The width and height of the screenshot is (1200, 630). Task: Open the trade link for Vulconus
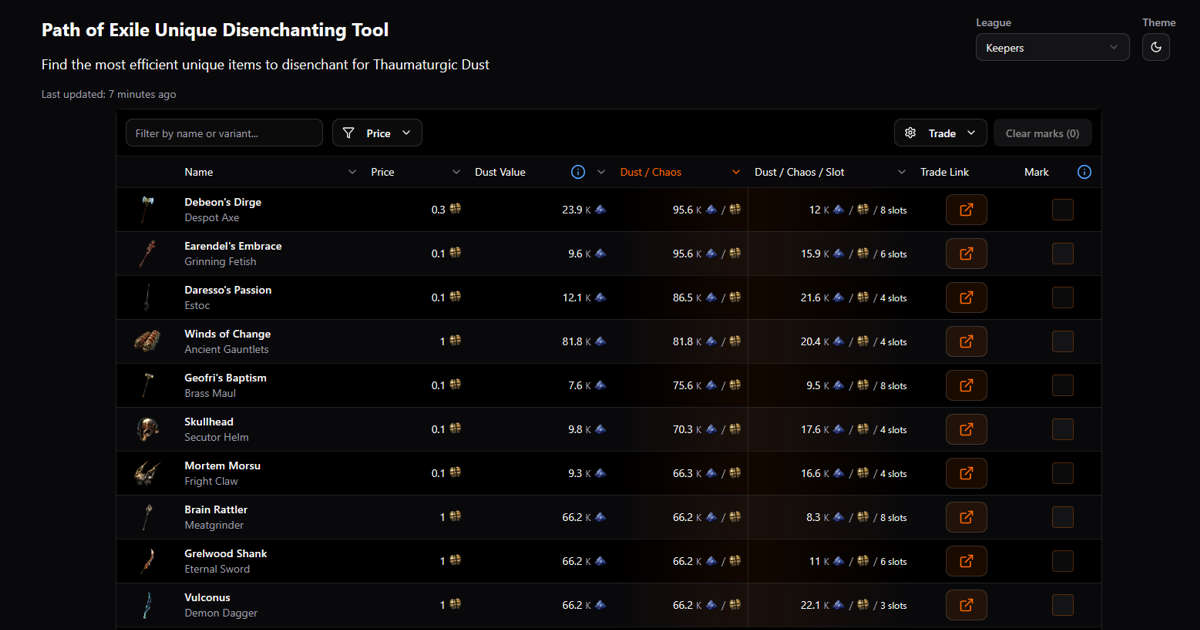[x=966, y=604]
